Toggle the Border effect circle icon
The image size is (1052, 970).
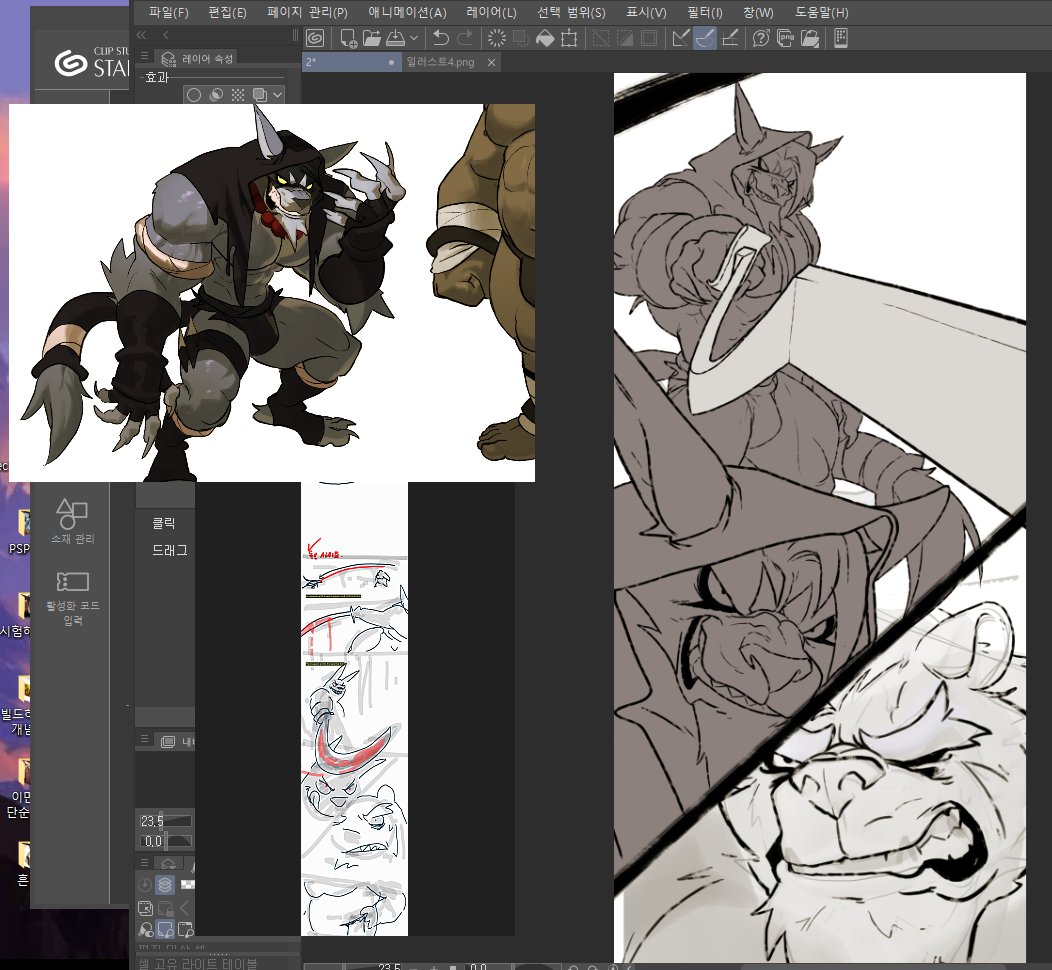(x=194, y=95)
